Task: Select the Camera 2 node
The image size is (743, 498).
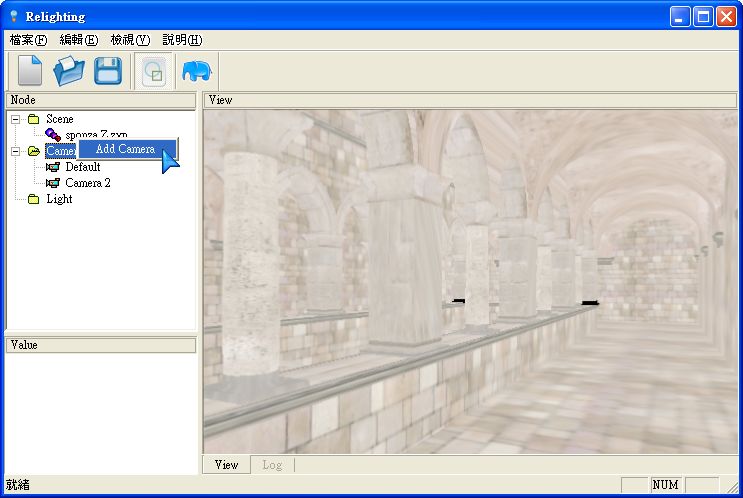Action: click(88, 183)
